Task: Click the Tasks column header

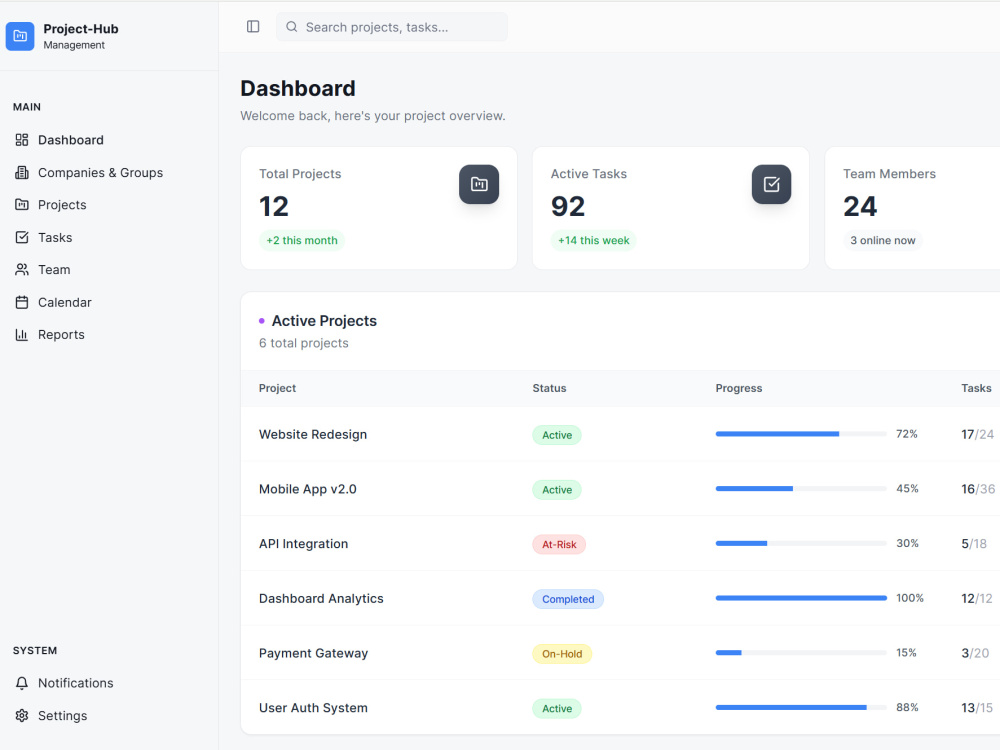Action: click(976, 388)
